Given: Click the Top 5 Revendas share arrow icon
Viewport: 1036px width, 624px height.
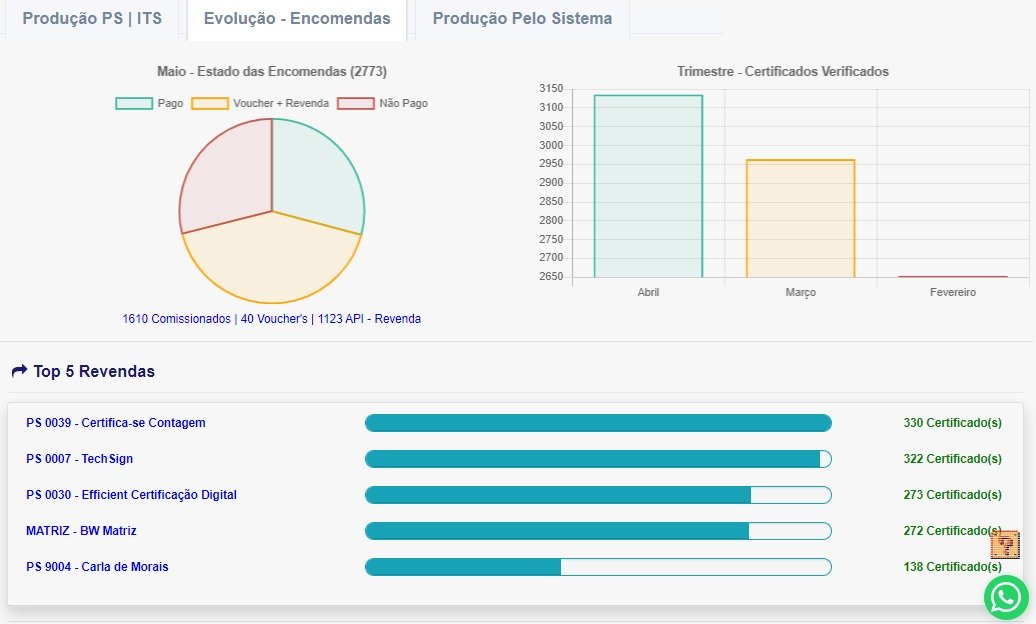Looking at the screenshot, I should 19,372.
